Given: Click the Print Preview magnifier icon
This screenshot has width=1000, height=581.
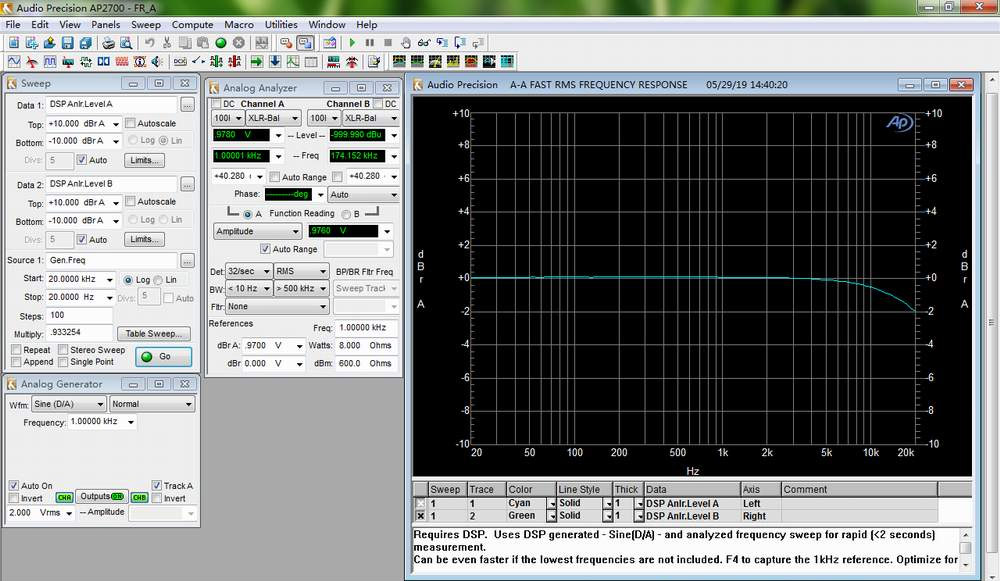Looking at the screenshot, I should pos(126,43).
